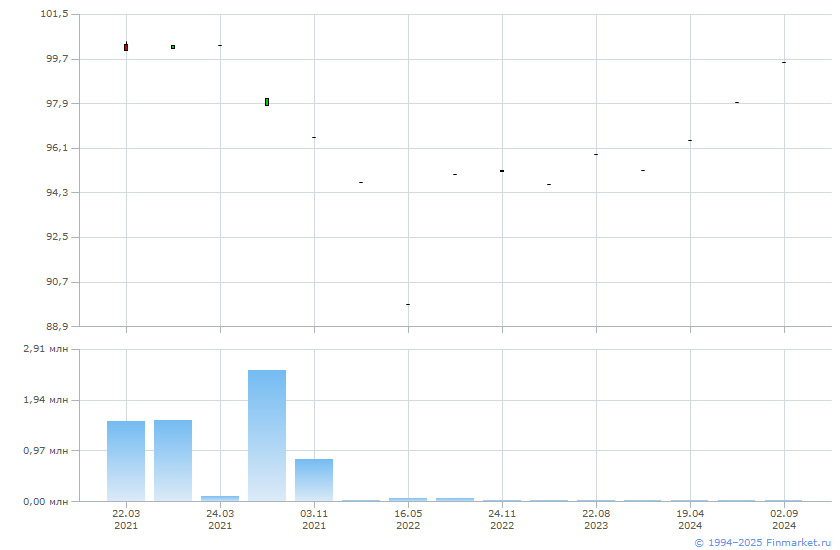Open the Finmarket.ru copyright link
This screenshot has height=550, width=840.
[x=762, y=543]
